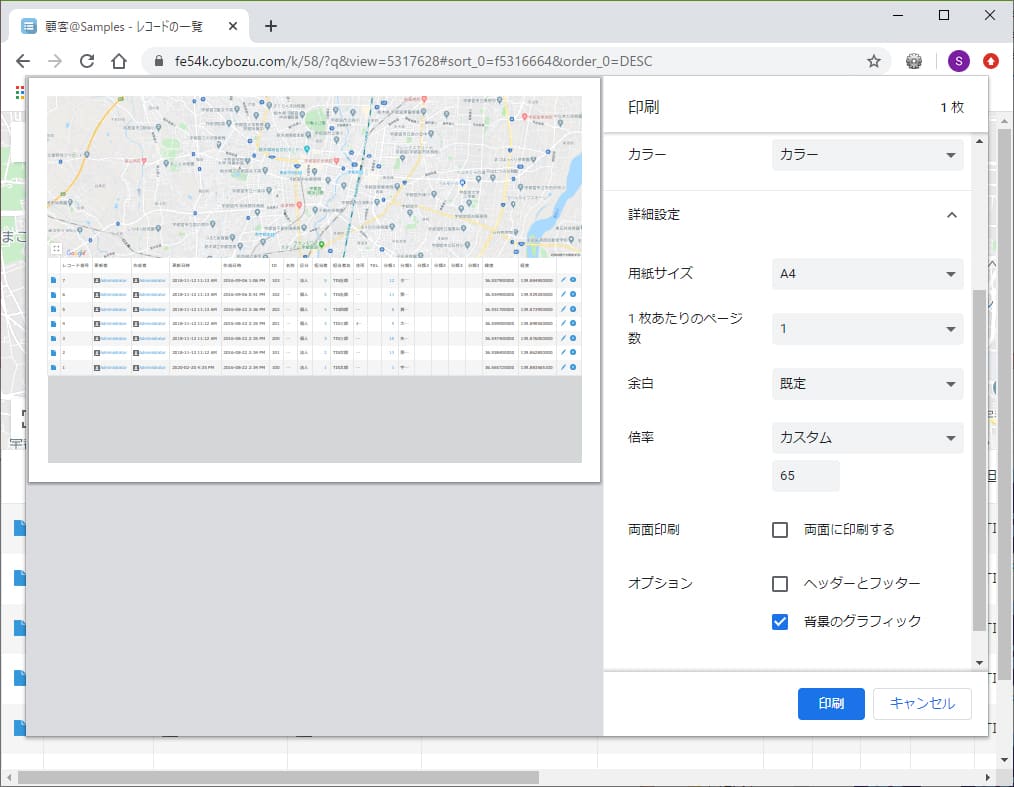Open a new browser tab

click(x=270, y=26)
